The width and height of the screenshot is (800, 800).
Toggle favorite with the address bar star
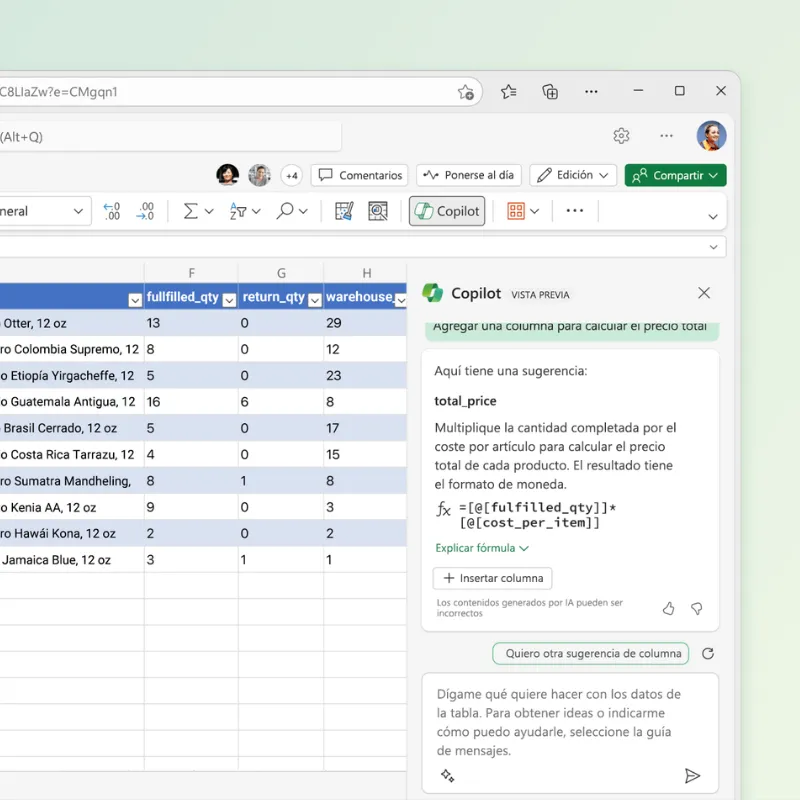point(466,90)
